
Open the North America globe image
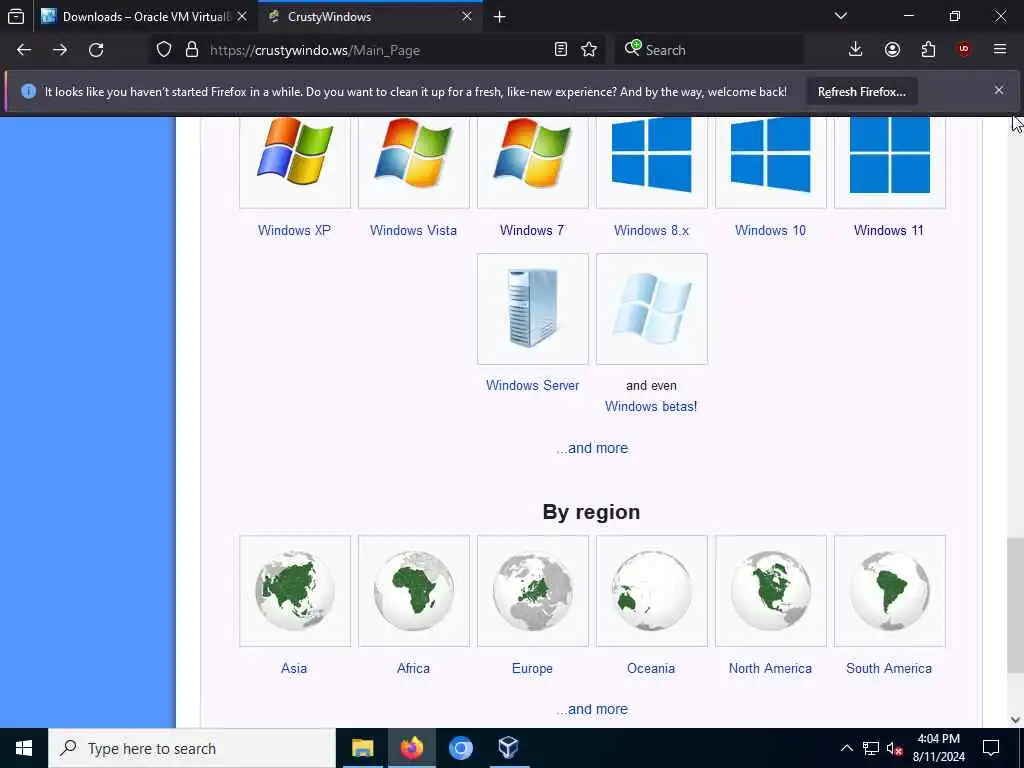click(771, 591)
